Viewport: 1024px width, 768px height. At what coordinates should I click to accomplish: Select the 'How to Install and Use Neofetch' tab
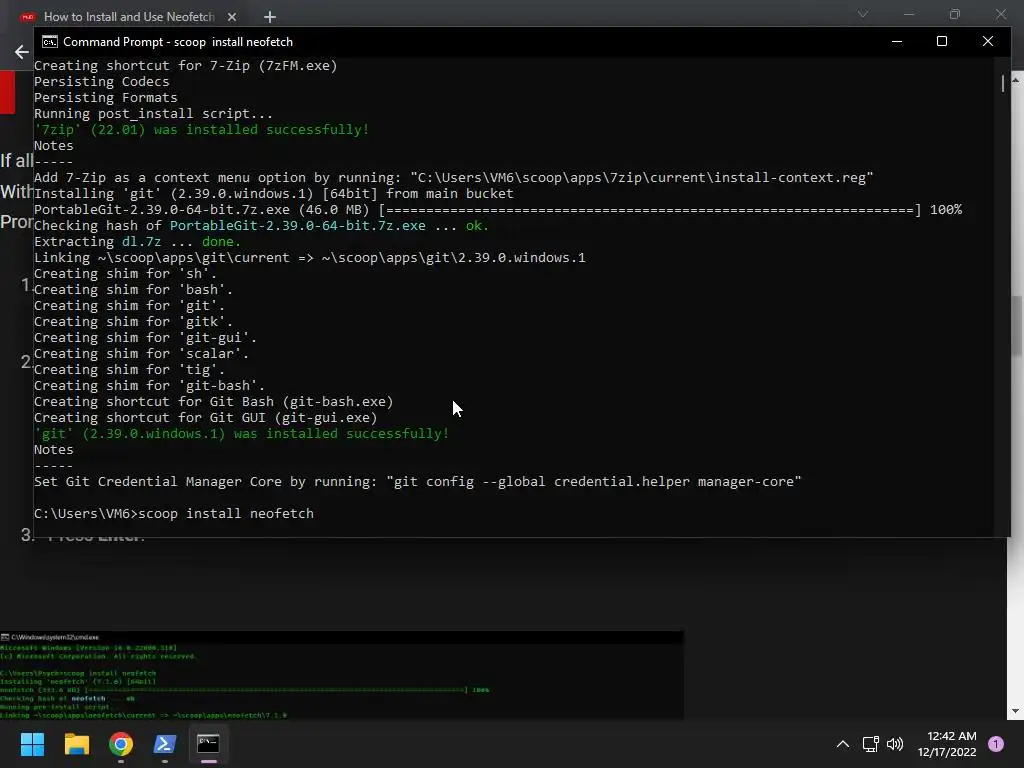(x=129, y=17)
